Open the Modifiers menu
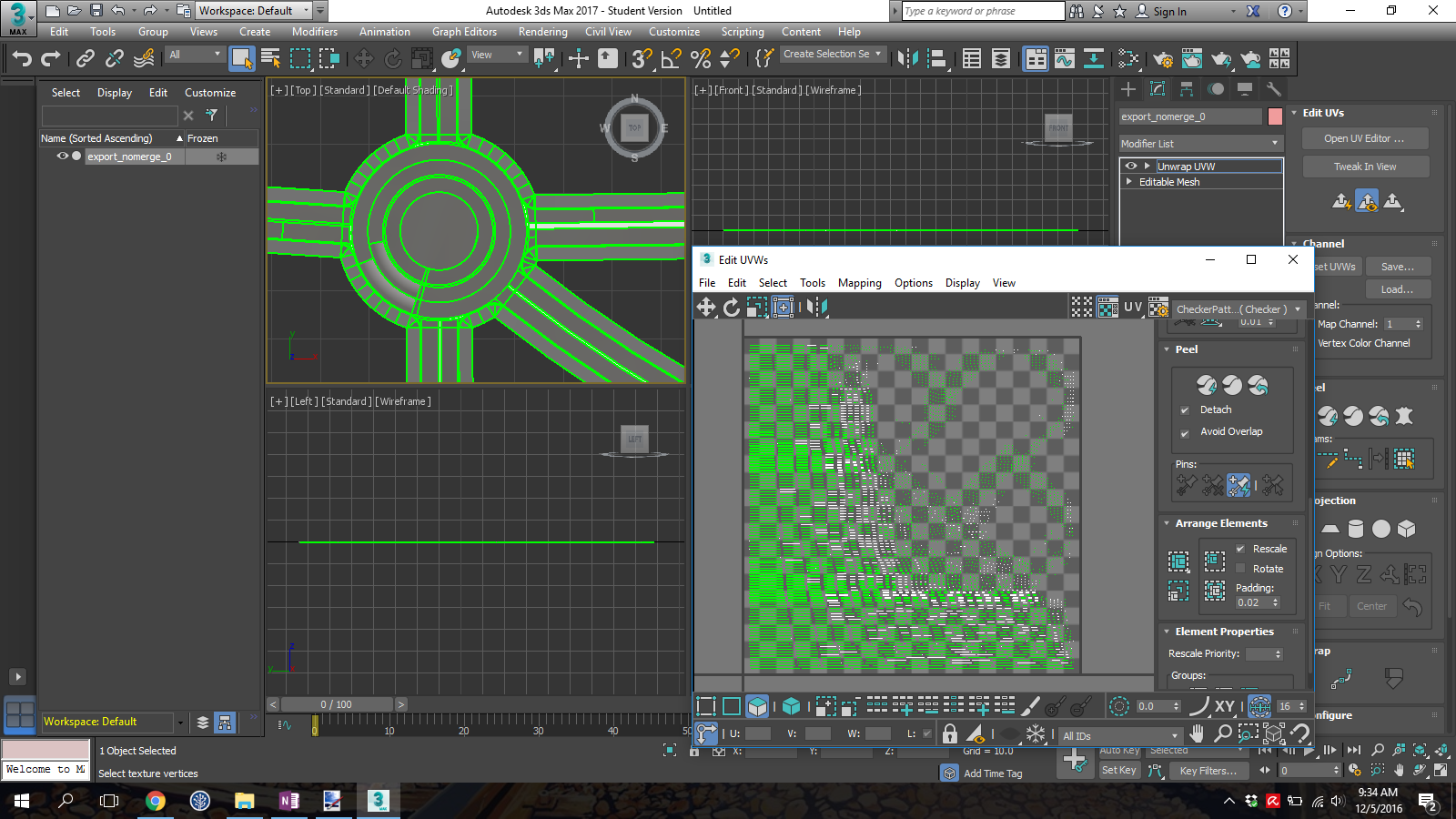 315,32
